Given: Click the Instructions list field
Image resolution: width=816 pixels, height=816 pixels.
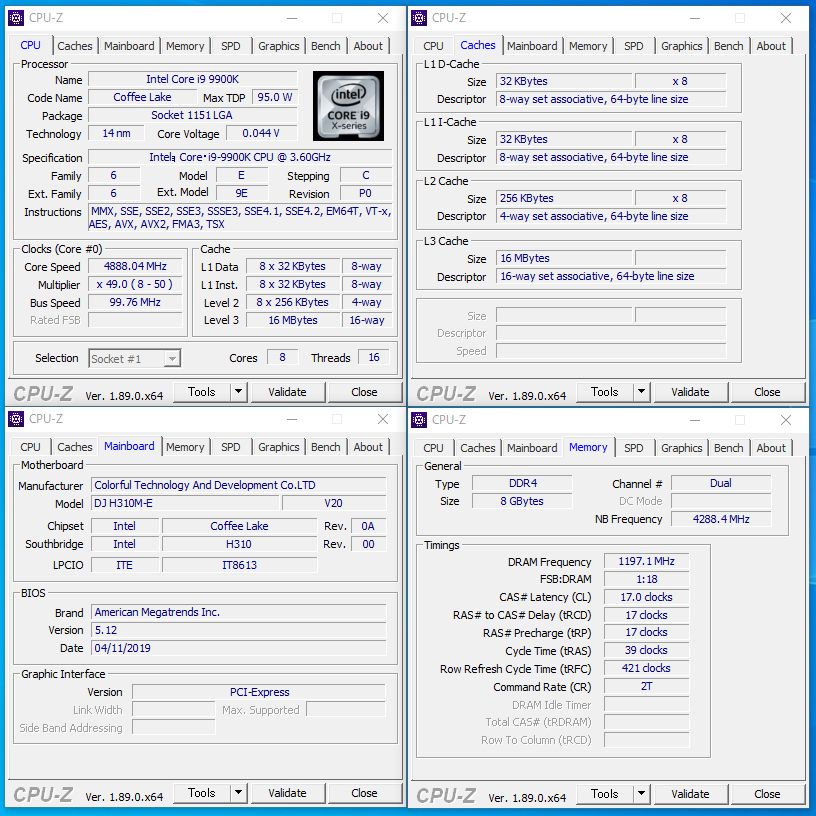Looking at the screenshot, I should (240, 218).
